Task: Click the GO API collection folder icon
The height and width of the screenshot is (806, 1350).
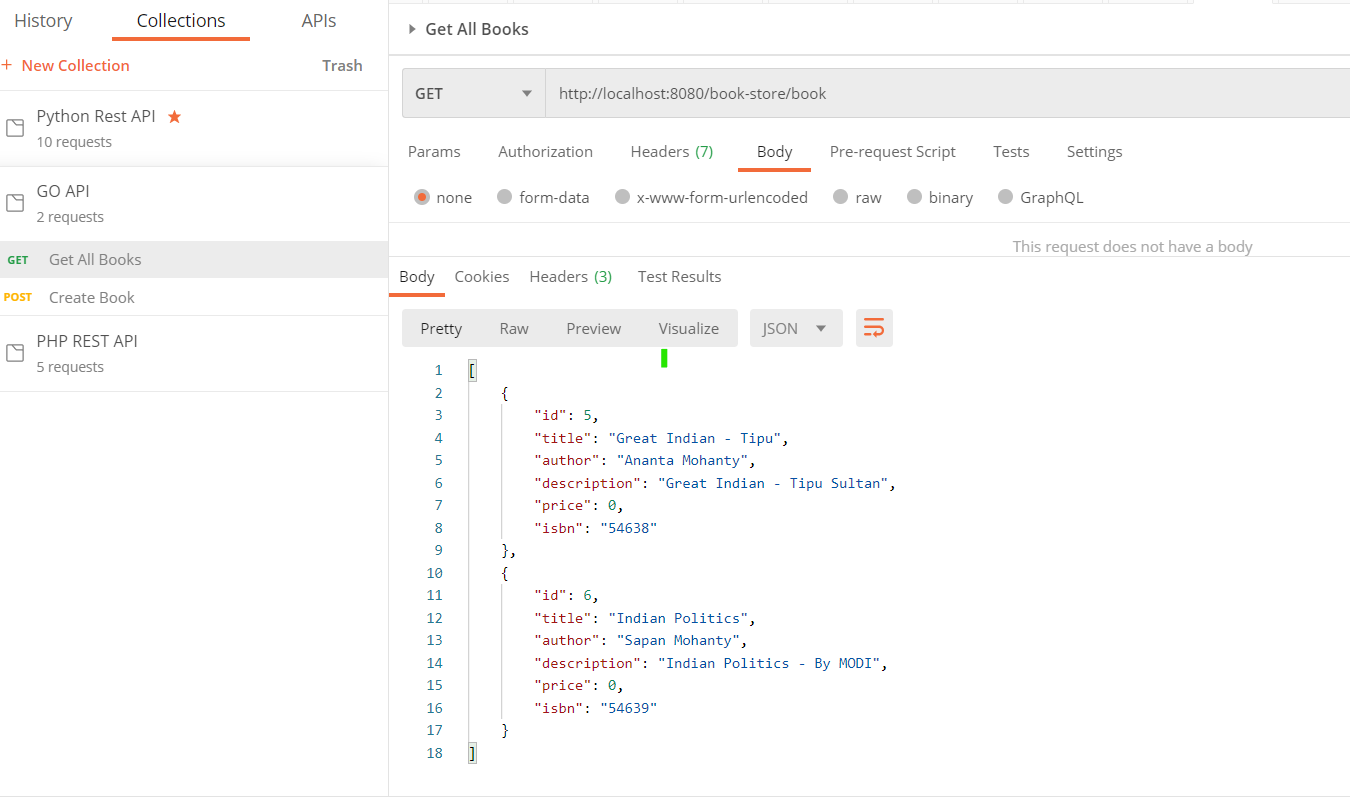Action: [15, 203]
